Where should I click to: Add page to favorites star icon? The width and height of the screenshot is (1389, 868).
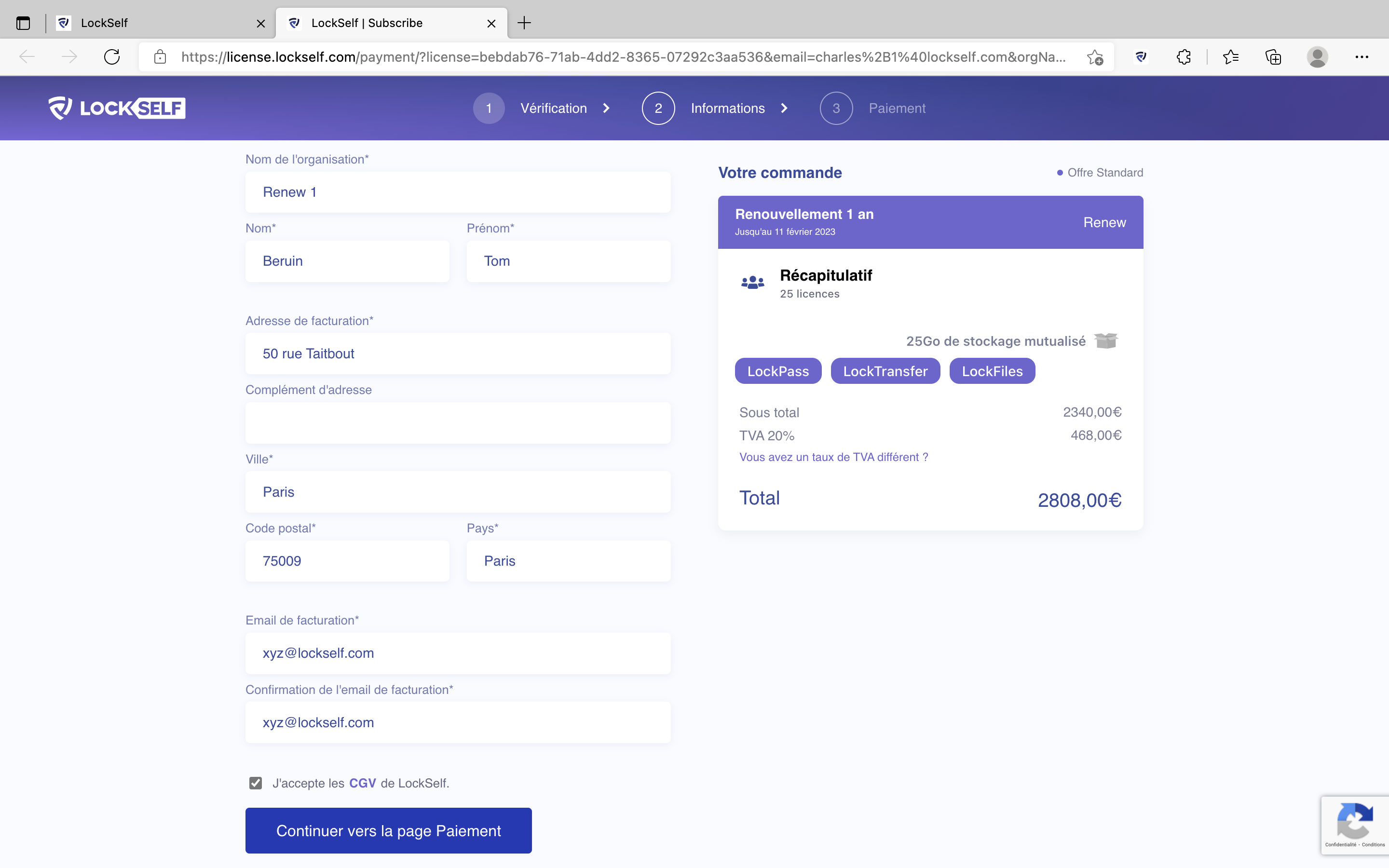pyautogui.click(x=1094, y=57)
